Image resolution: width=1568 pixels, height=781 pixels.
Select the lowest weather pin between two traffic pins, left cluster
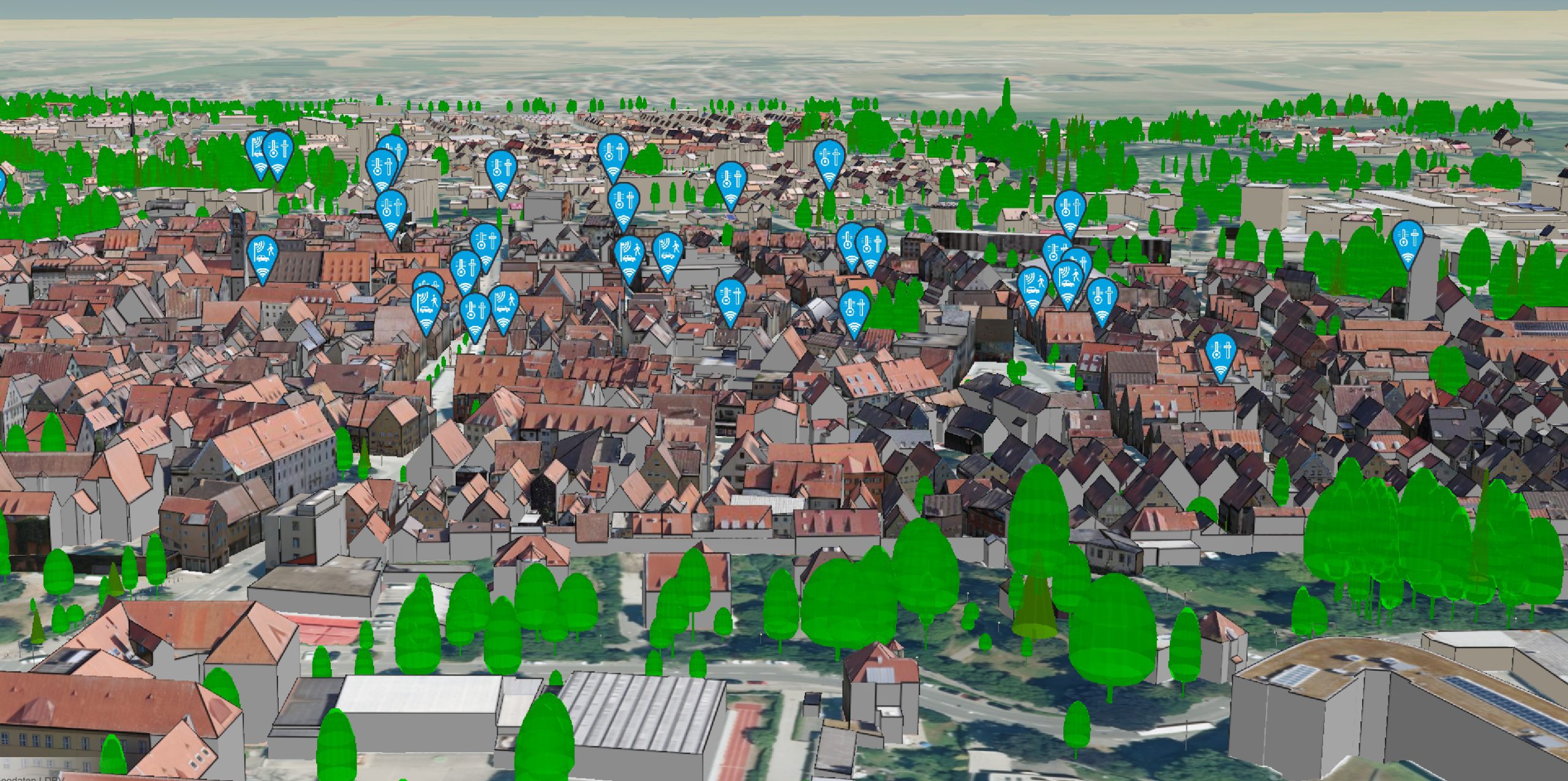pos(475,317)
